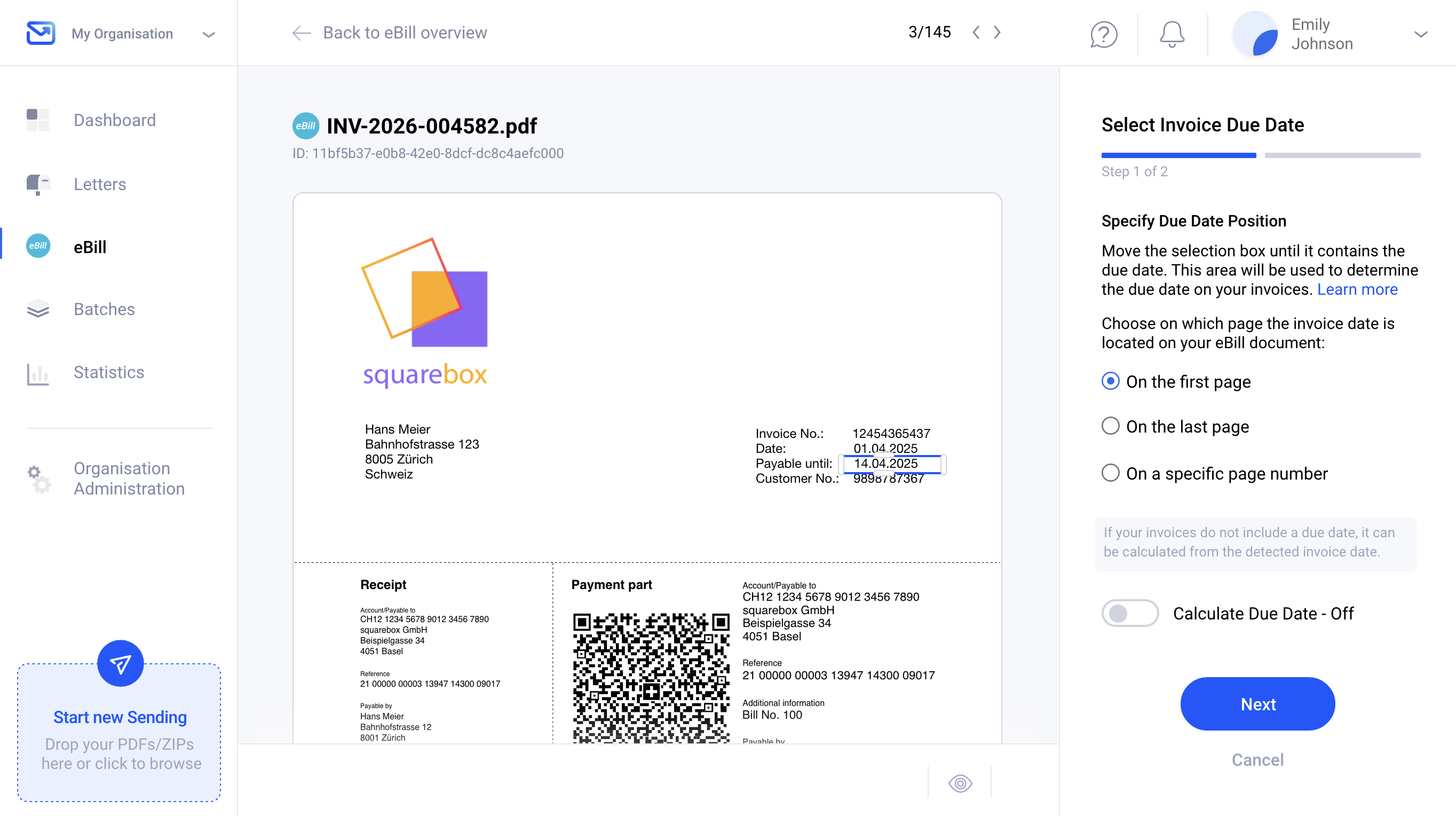This screenshot has height=816, width=1456.
Task: Go to the Letters section
Action: point(100,184)
